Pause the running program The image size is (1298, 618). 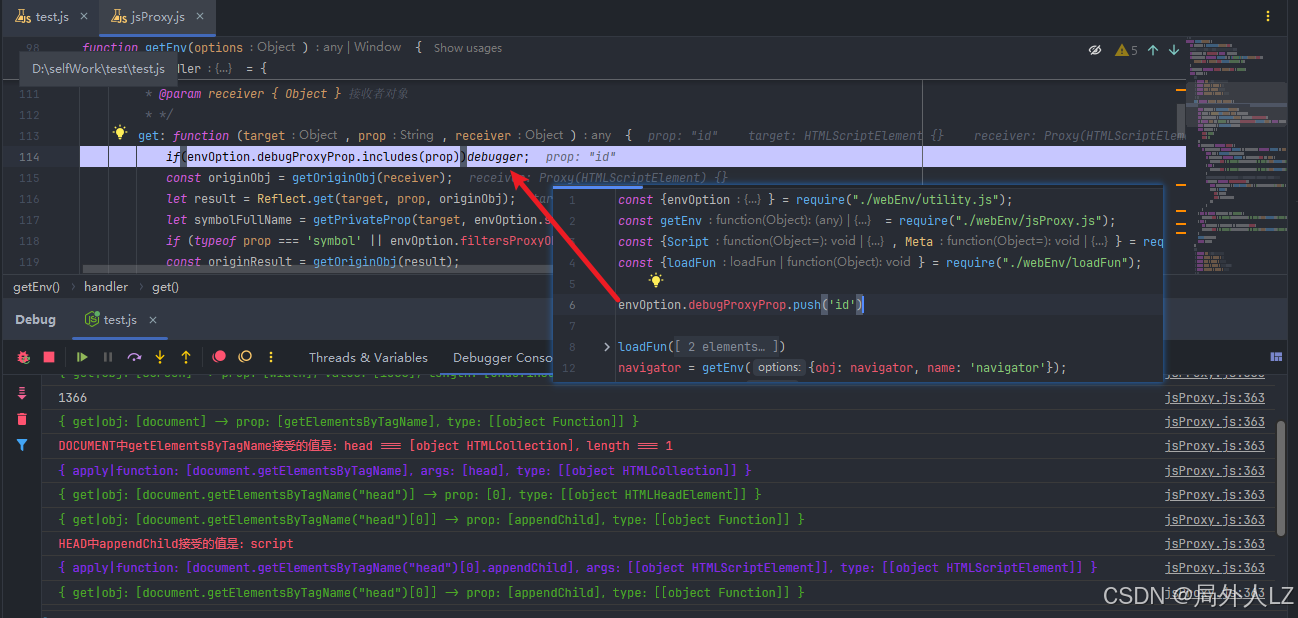pyautogui.click(x=108, y=357)
